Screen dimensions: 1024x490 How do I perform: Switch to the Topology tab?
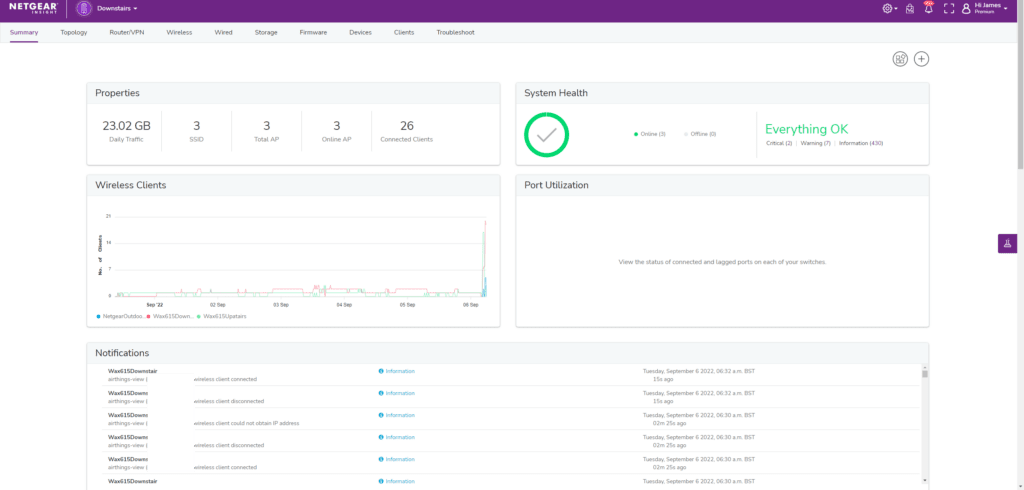click(74, 32)
